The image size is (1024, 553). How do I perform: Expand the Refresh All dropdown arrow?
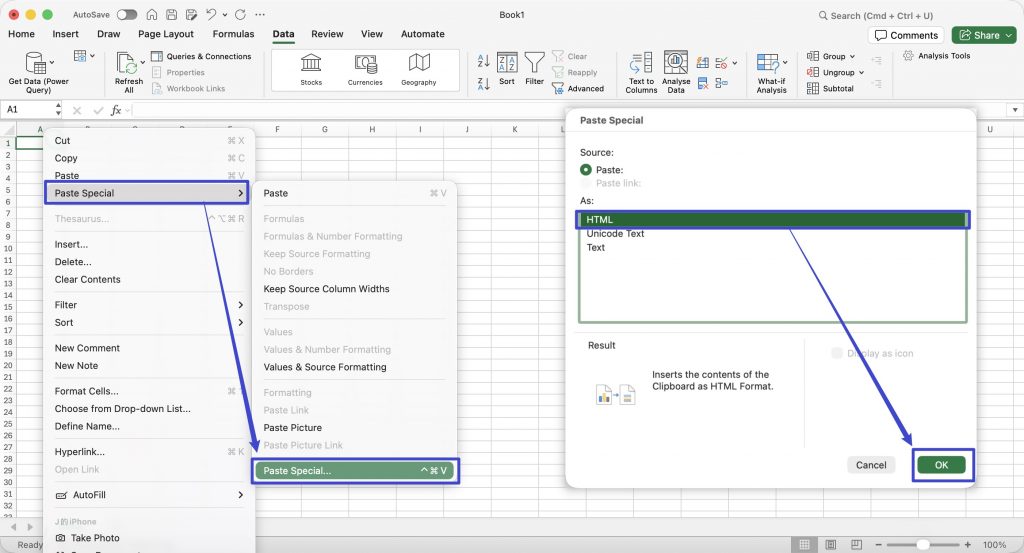click(x=142, y=63)
